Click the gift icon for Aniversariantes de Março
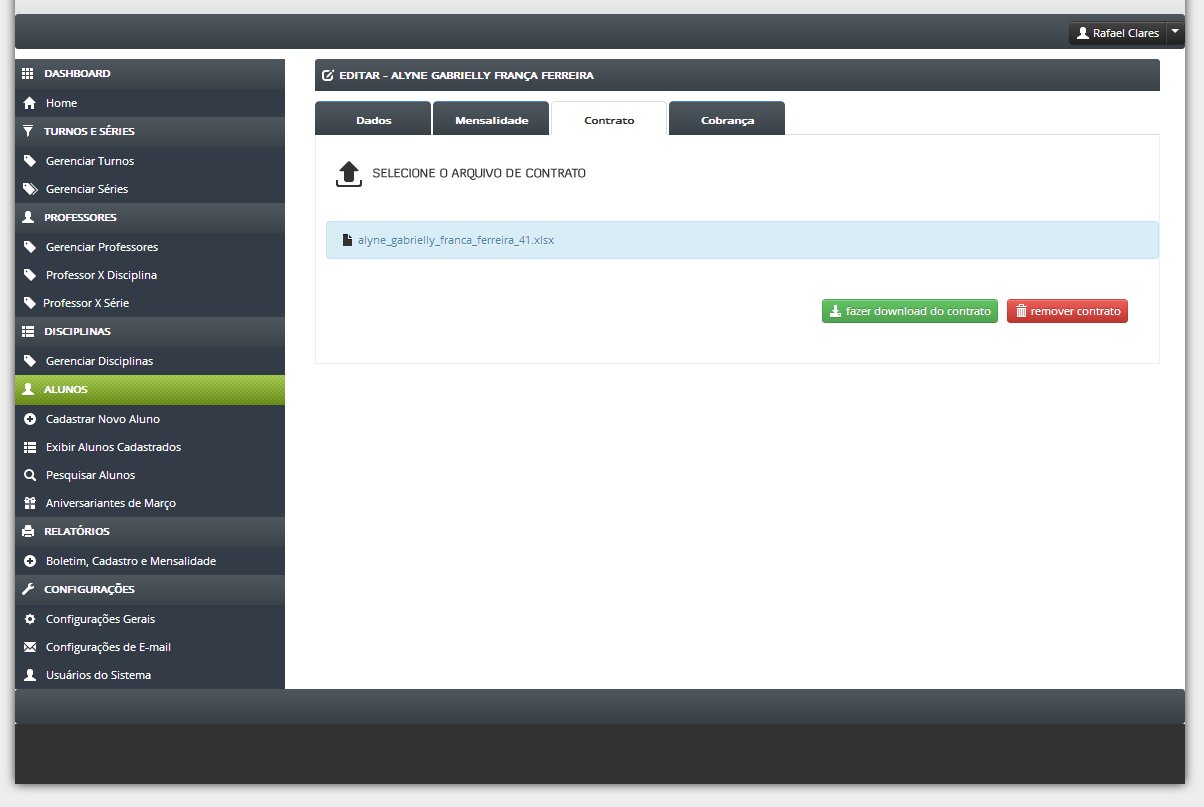 tap(29, 503)
